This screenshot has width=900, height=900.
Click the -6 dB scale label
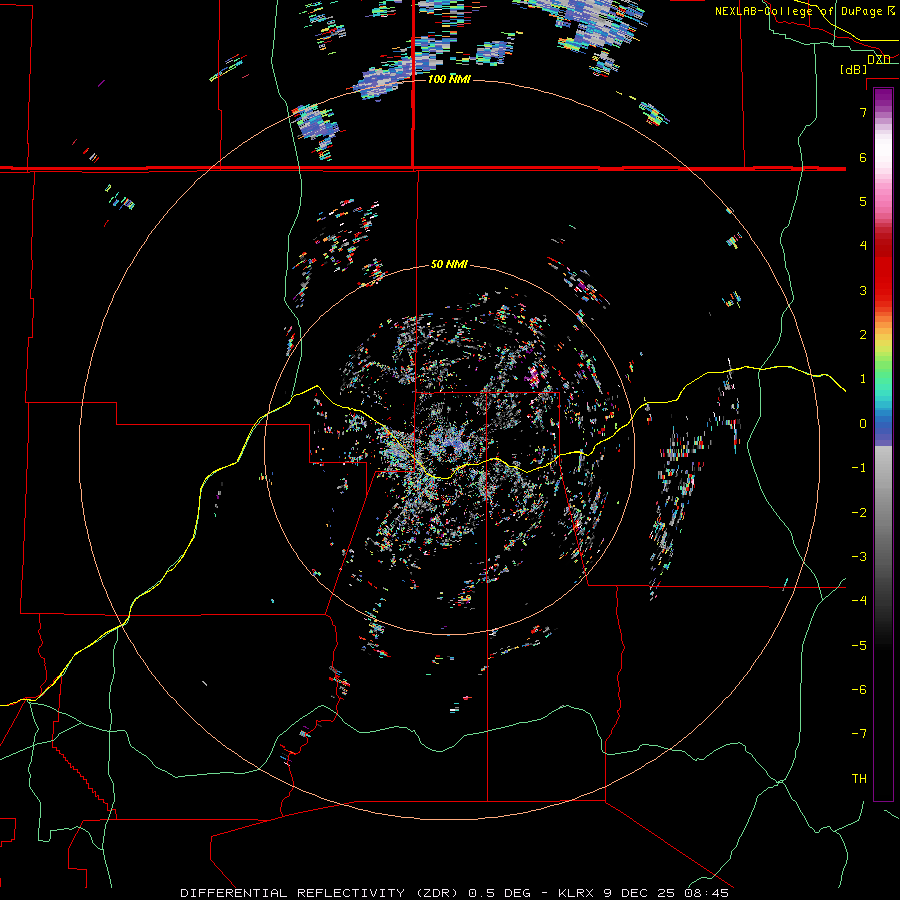tap(859, 690)
